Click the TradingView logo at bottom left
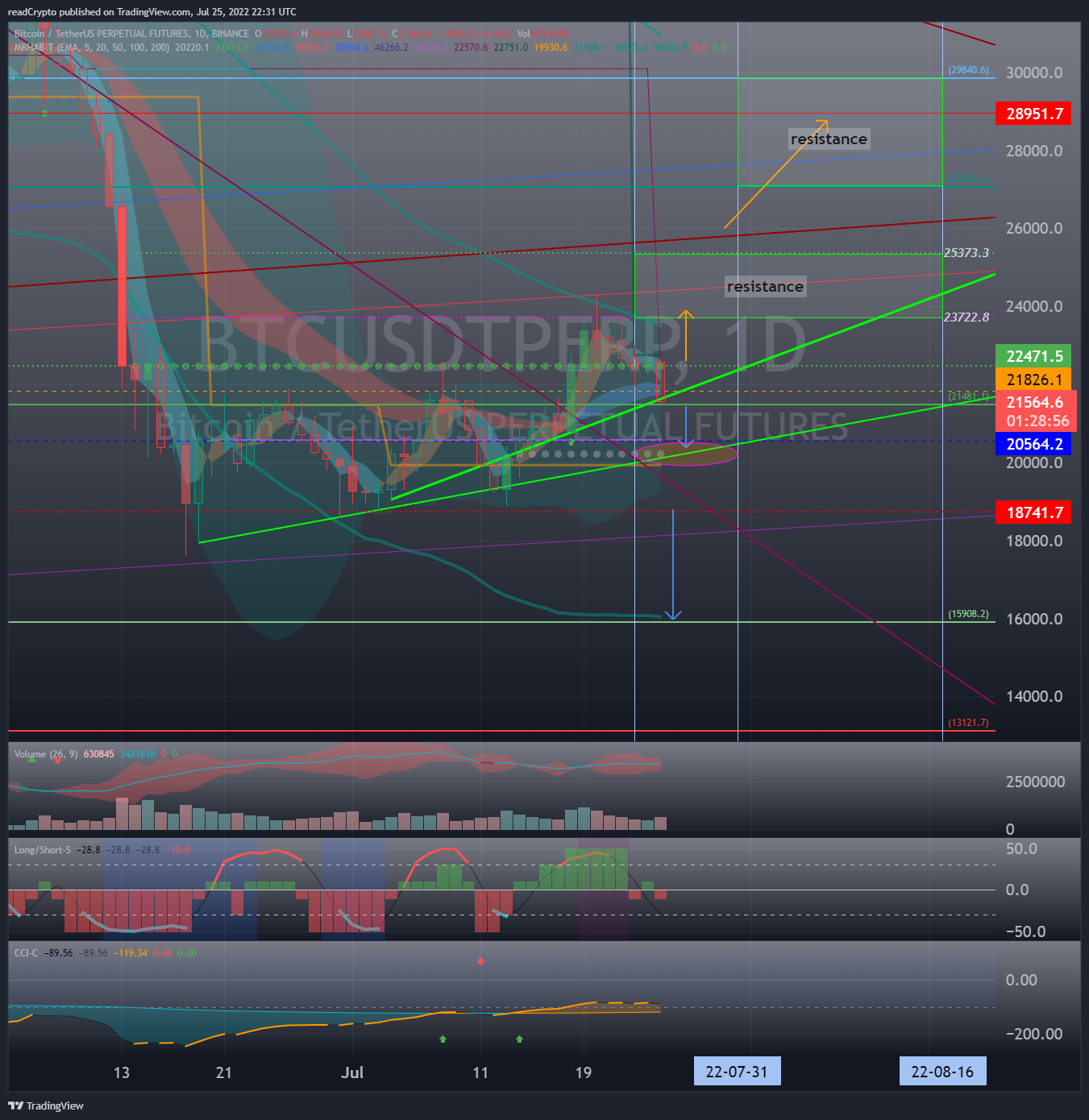The image size is (1089, 1120). (x=46, y=1105)
